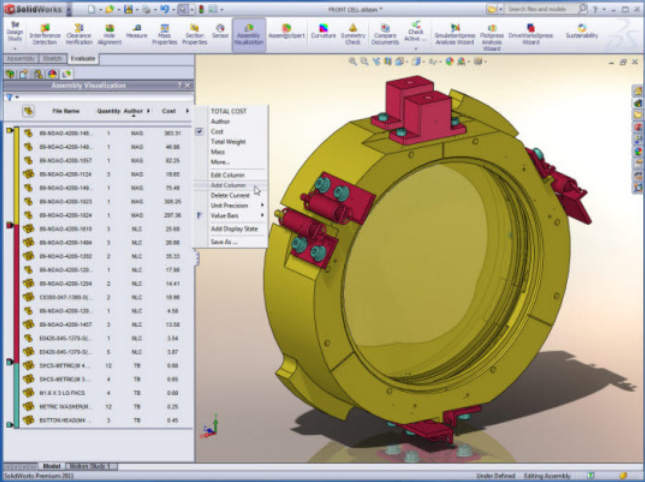Click the Sensor tool

[x=220, y=31]
